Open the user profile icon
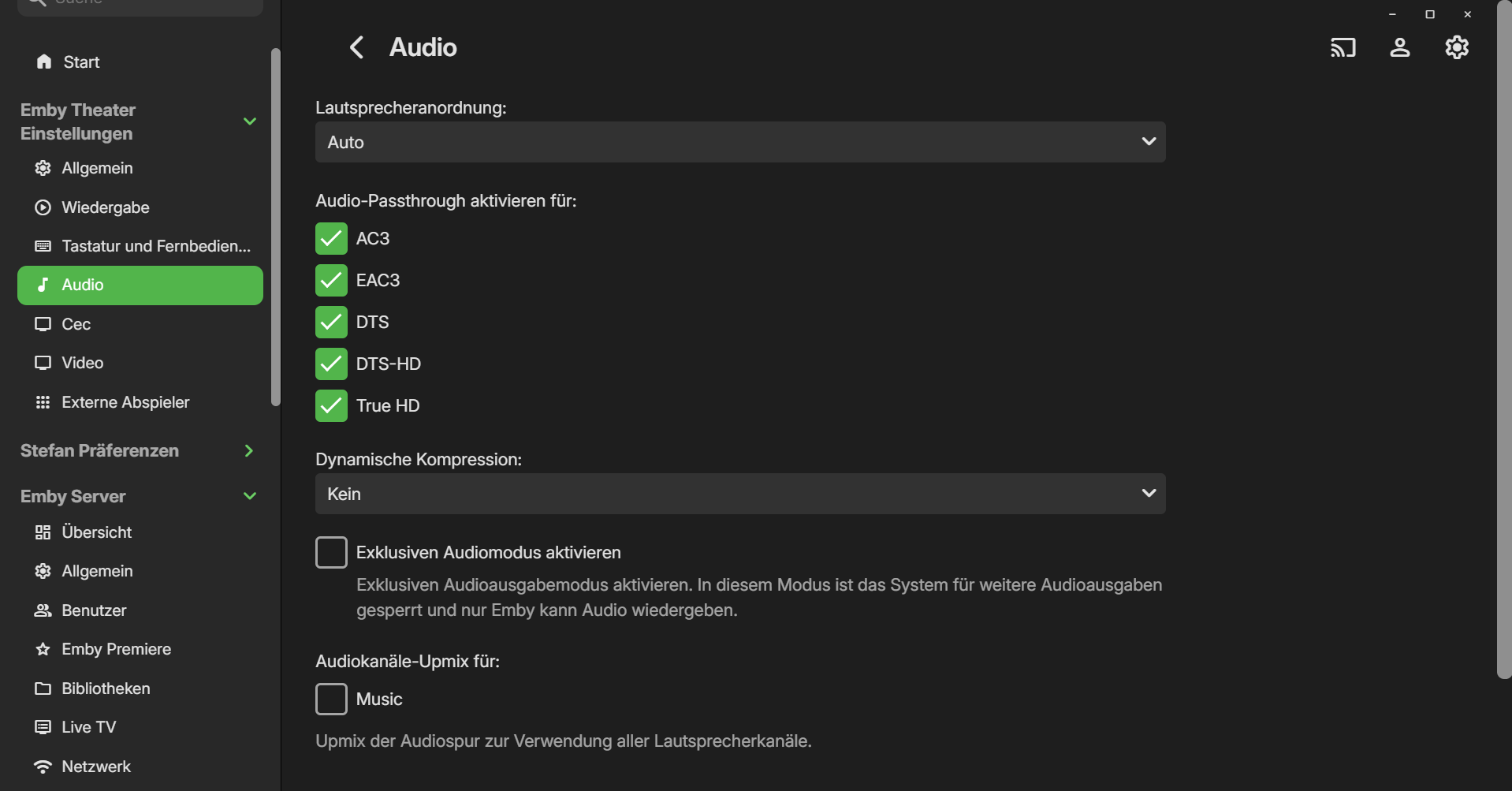The image size is (1512, 791). [x=1399, y=47]
